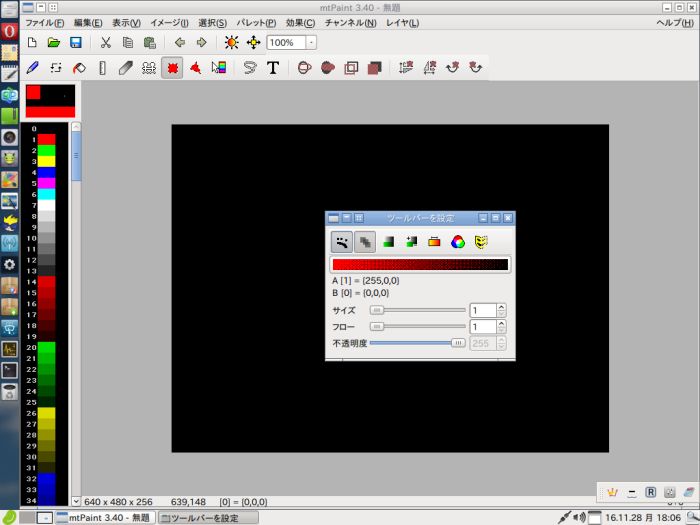Toggle the RGB channel disable icon
The width and height of the screenshot is (700, 525).
click(x=457, y=241)
